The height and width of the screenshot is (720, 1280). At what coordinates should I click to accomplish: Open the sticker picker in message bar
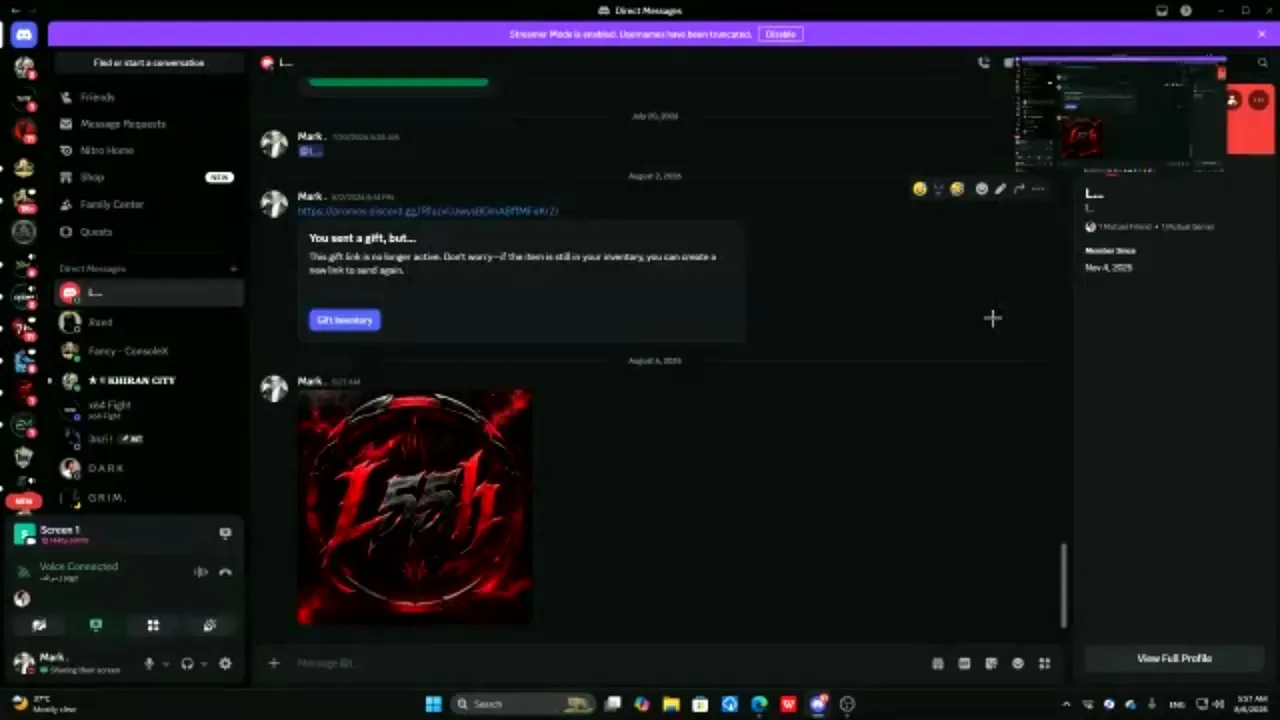(991, 663)
